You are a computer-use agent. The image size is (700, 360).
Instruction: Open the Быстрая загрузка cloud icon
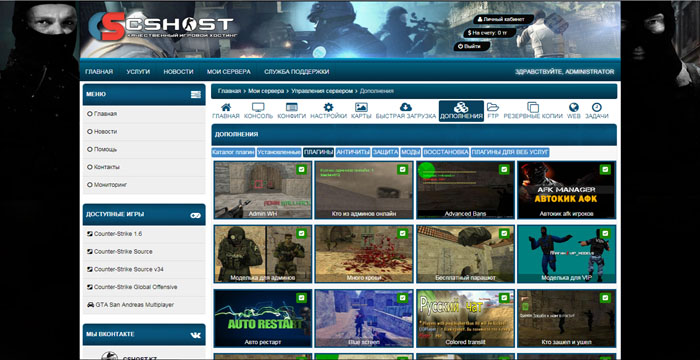[405, 107]
